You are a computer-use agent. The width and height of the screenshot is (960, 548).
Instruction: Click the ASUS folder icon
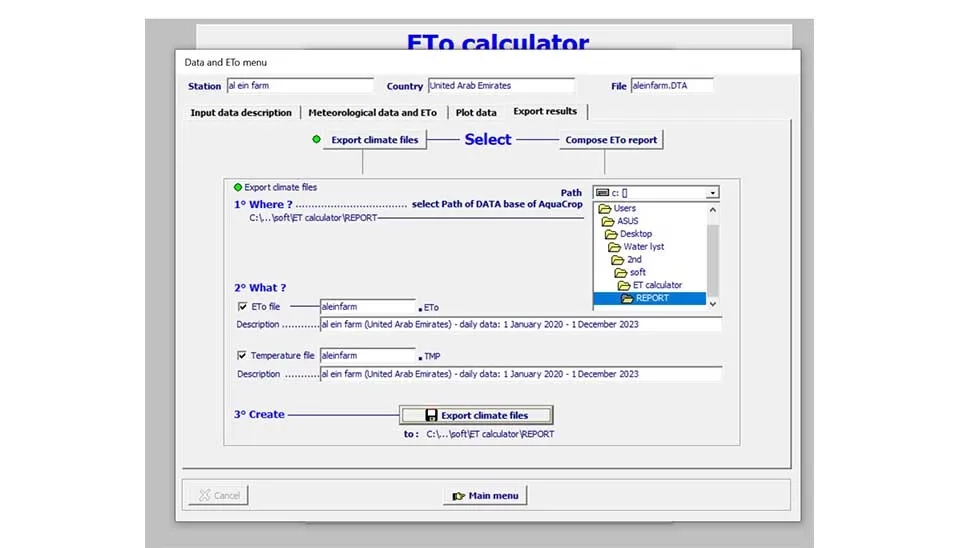[x=608, y=221]
